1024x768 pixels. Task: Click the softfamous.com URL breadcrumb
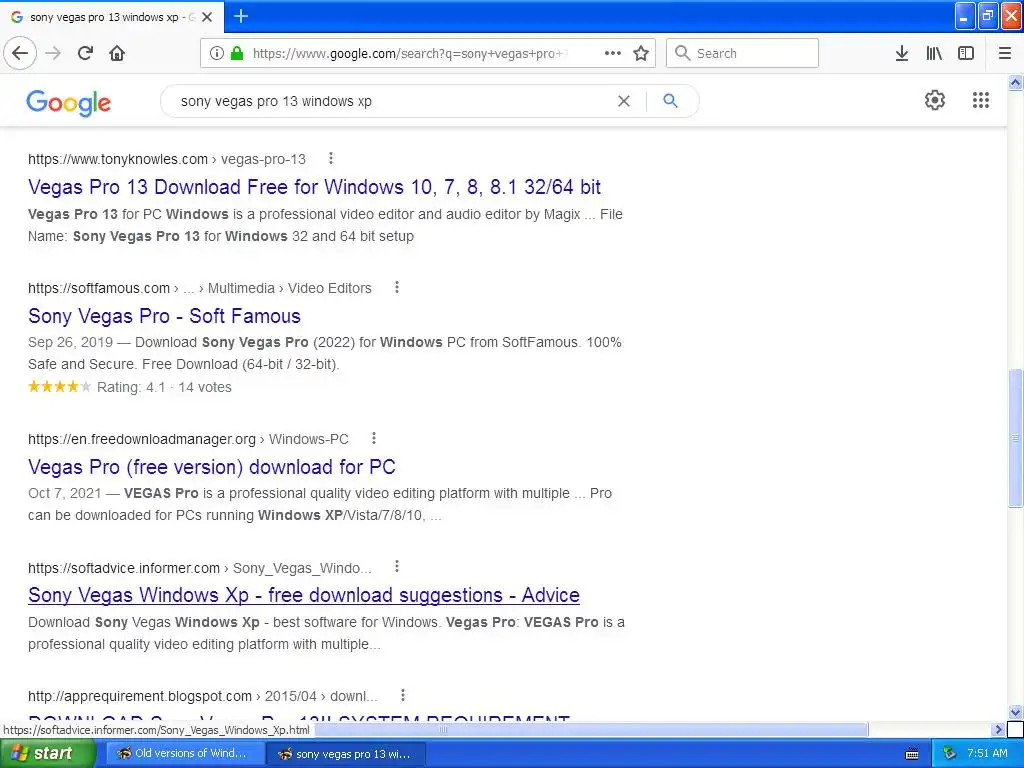coord(200,288)
